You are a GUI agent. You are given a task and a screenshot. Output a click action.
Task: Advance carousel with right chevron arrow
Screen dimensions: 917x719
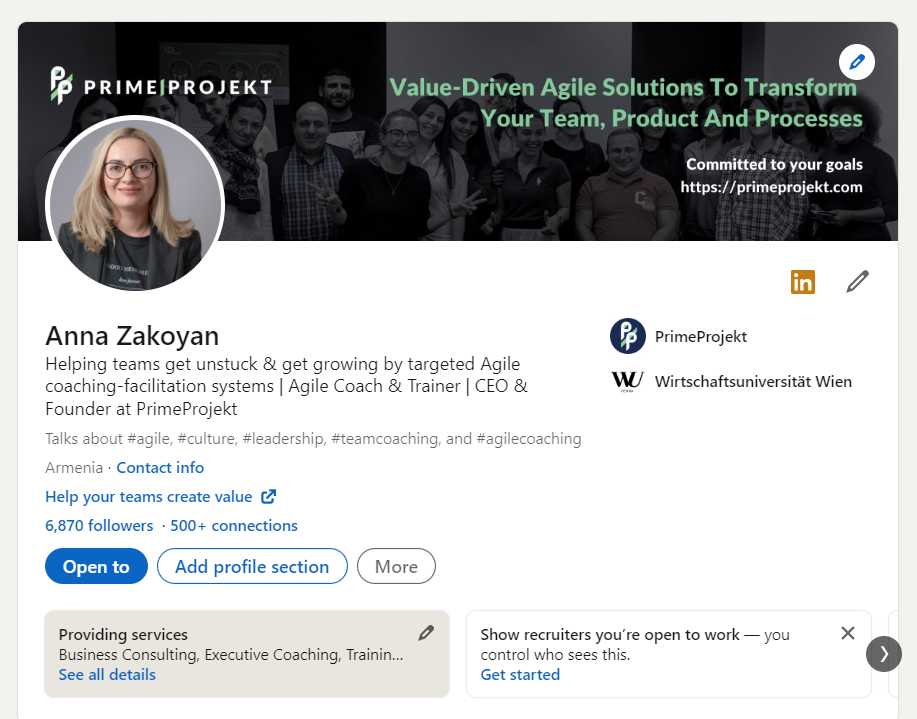884,653
